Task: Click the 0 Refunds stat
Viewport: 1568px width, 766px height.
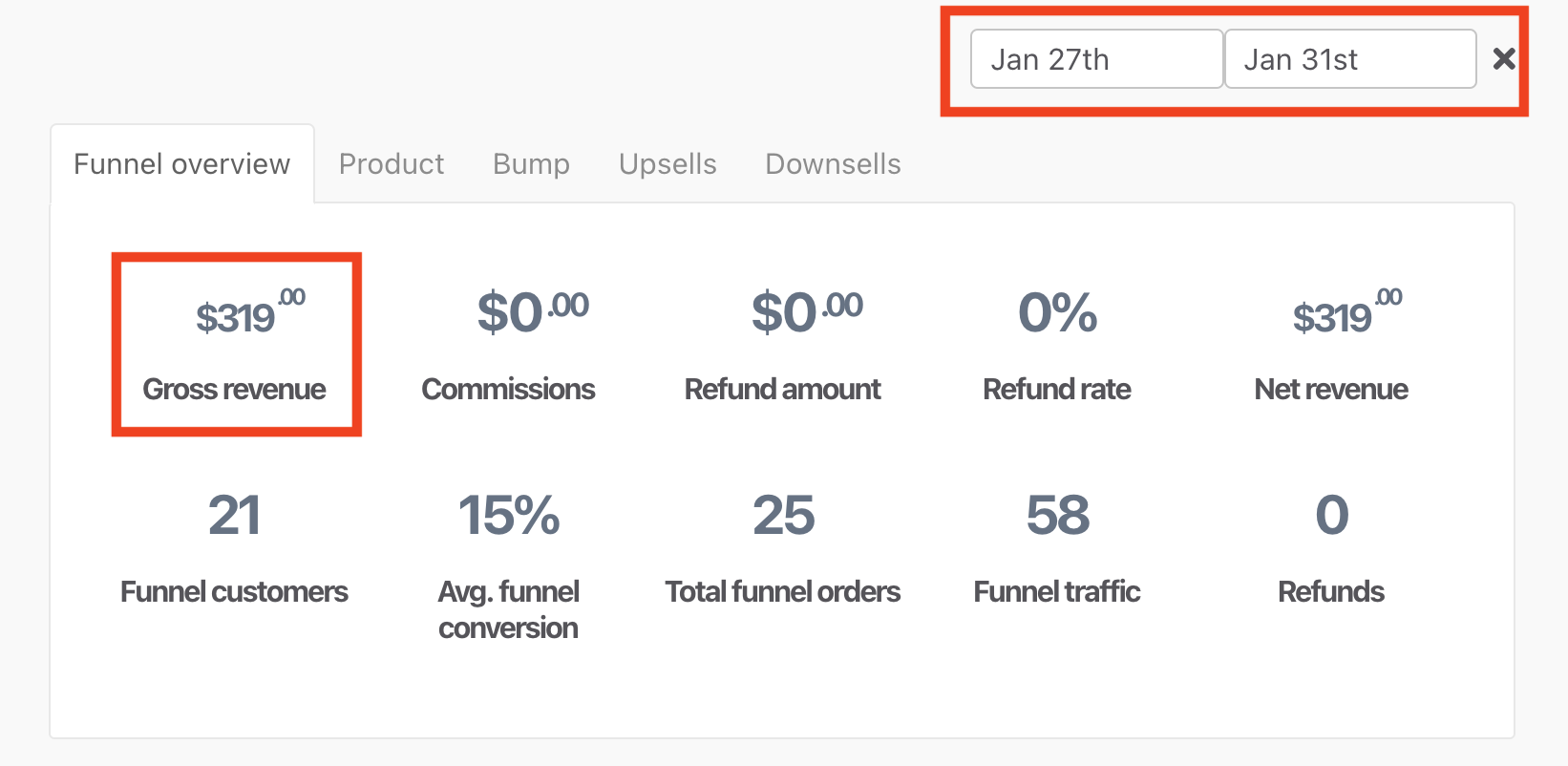Action: point(1332,516)
